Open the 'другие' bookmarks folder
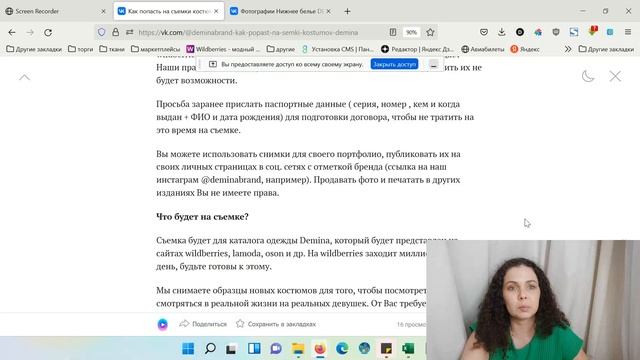This screenshot has height=360, width=640. 281,49
